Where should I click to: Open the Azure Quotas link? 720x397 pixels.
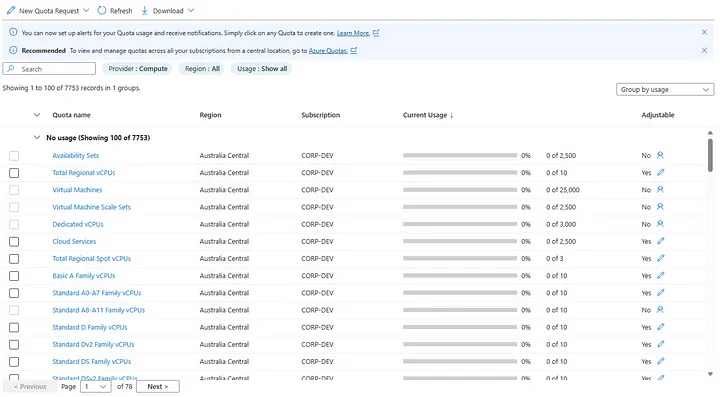click(328, 50)
